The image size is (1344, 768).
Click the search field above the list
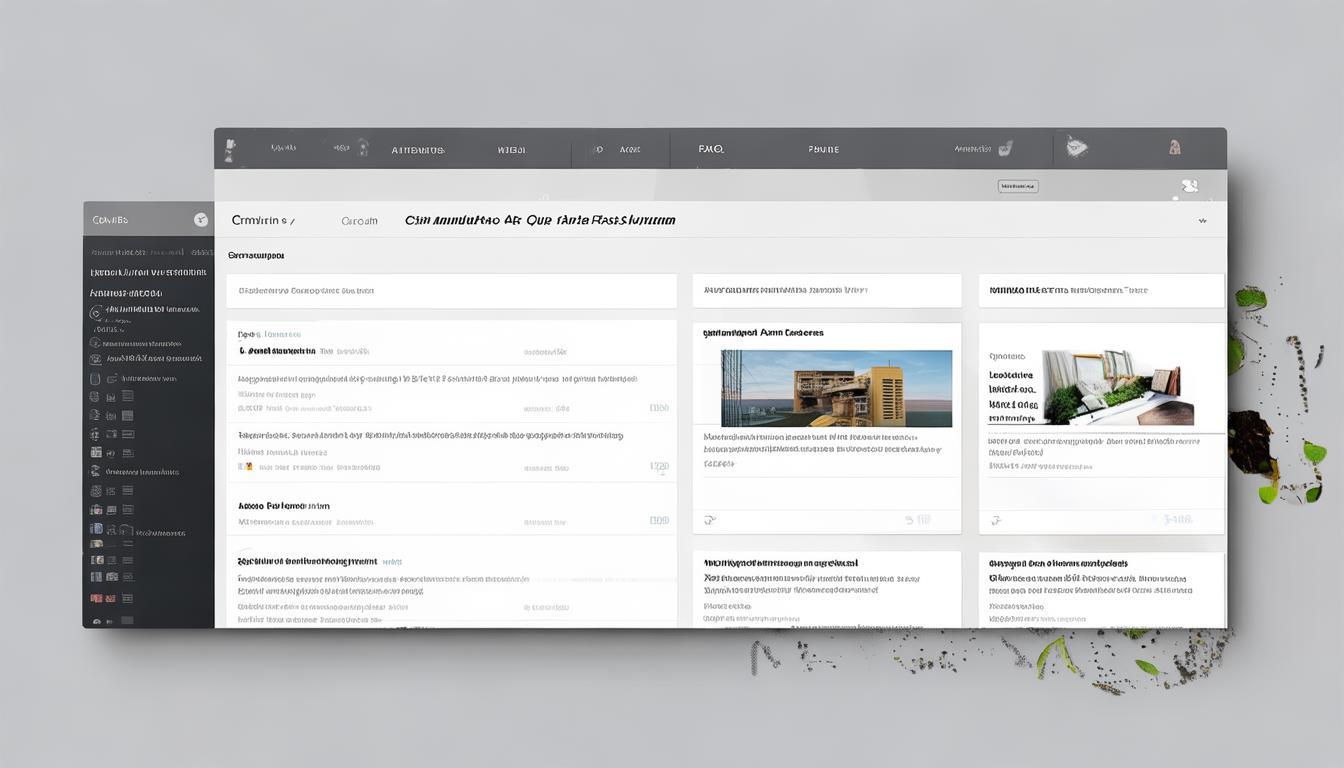click(451, 291)
